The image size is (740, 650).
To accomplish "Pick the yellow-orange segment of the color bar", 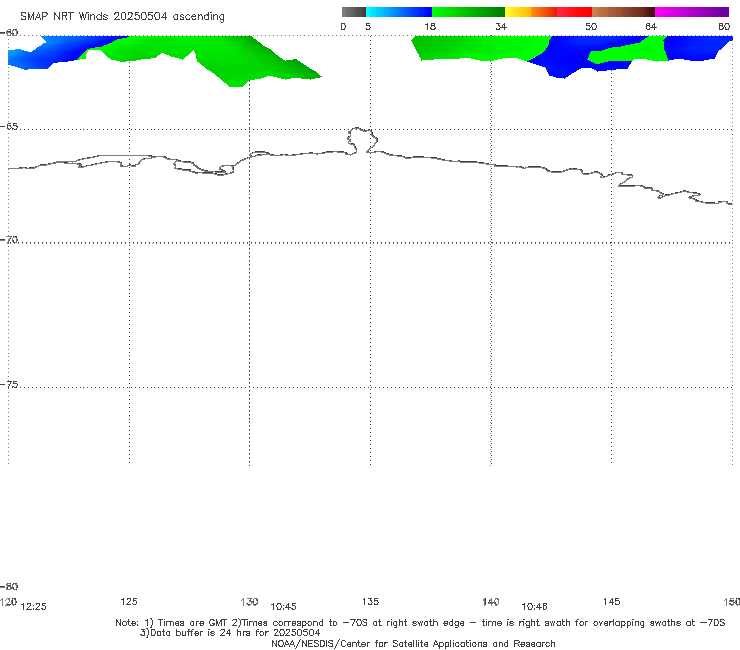I will (x=530, y=12).
